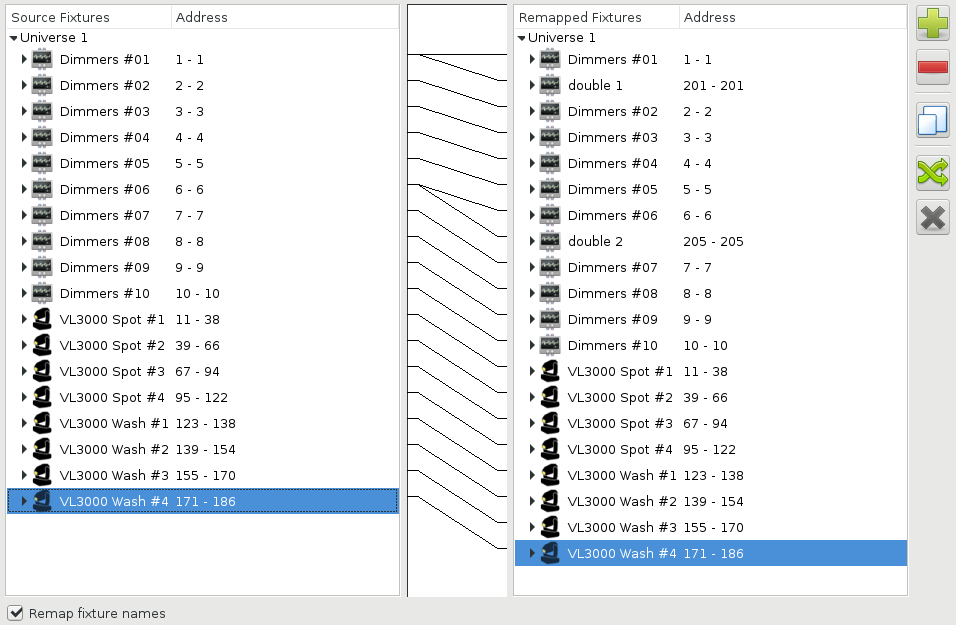This screenshot has width=956, height=625.
Task: Select remapped VL3000 Wash #1 moving head icon
Action: click(x=550, y=475)
